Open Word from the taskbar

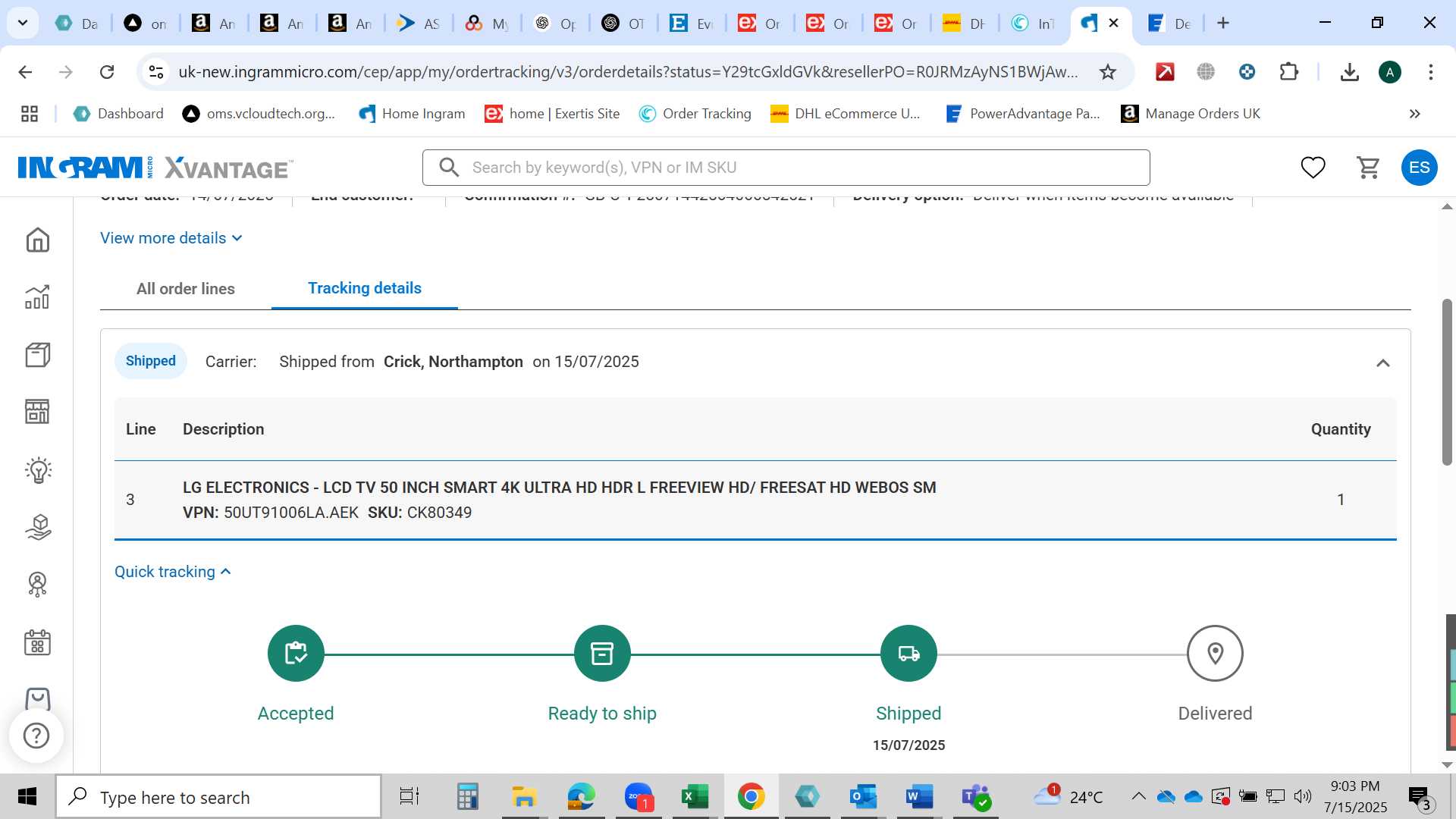click(919, 797)
